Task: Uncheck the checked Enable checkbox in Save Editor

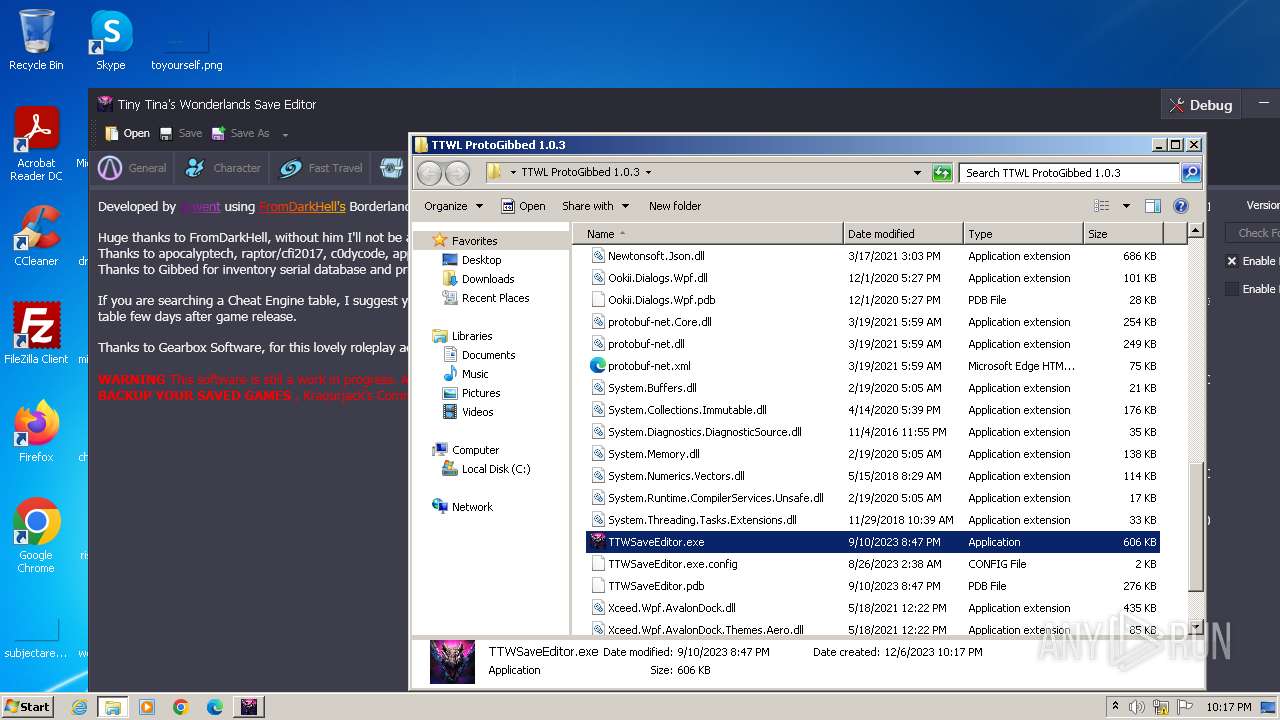Action: click(1232, 261)
